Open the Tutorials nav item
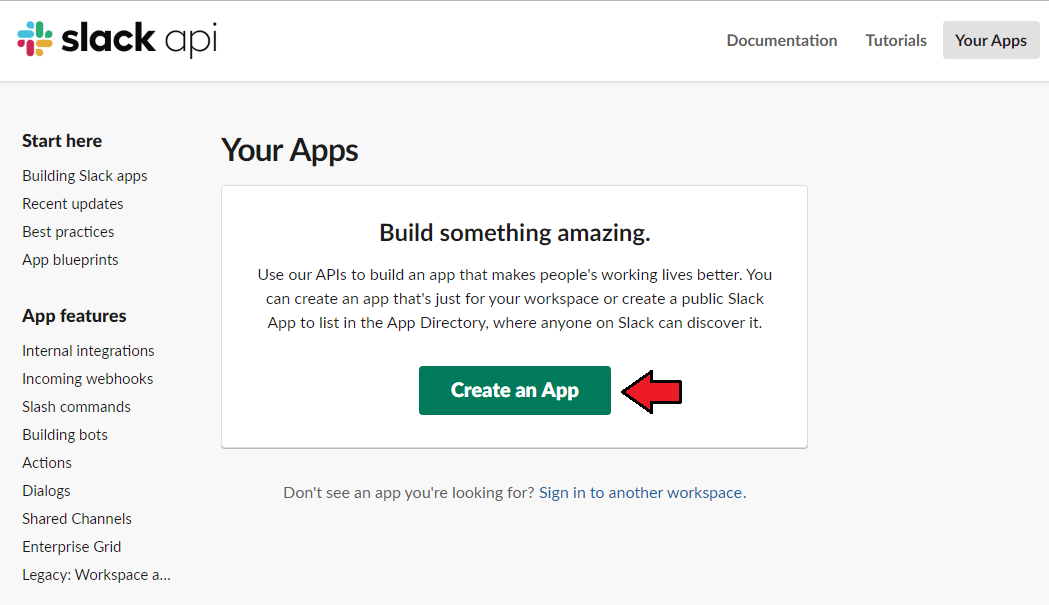The height and width of the screenshot is (605, 1049). 896,40
